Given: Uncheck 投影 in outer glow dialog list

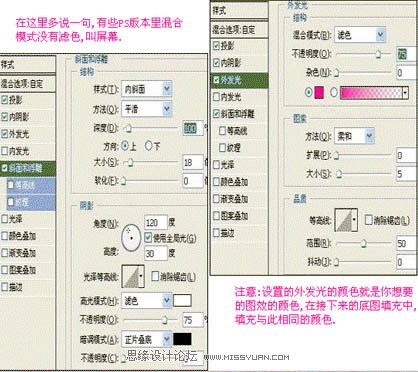Looking at the screenshot, I should click(216, 46).
